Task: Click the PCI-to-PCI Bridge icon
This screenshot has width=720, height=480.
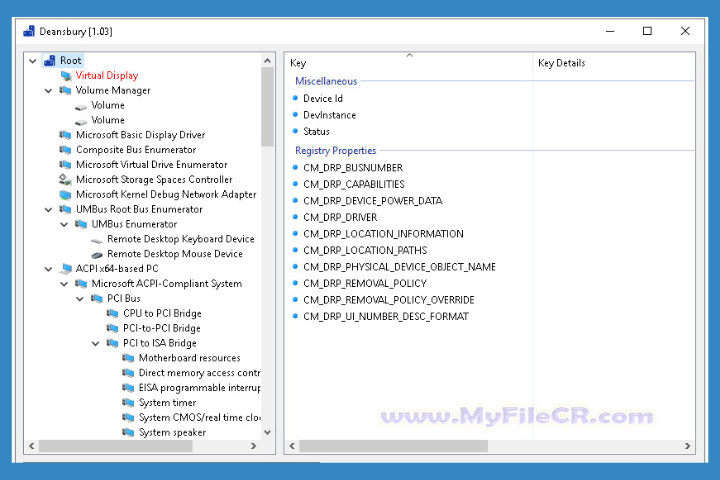Action: [112, 328]
